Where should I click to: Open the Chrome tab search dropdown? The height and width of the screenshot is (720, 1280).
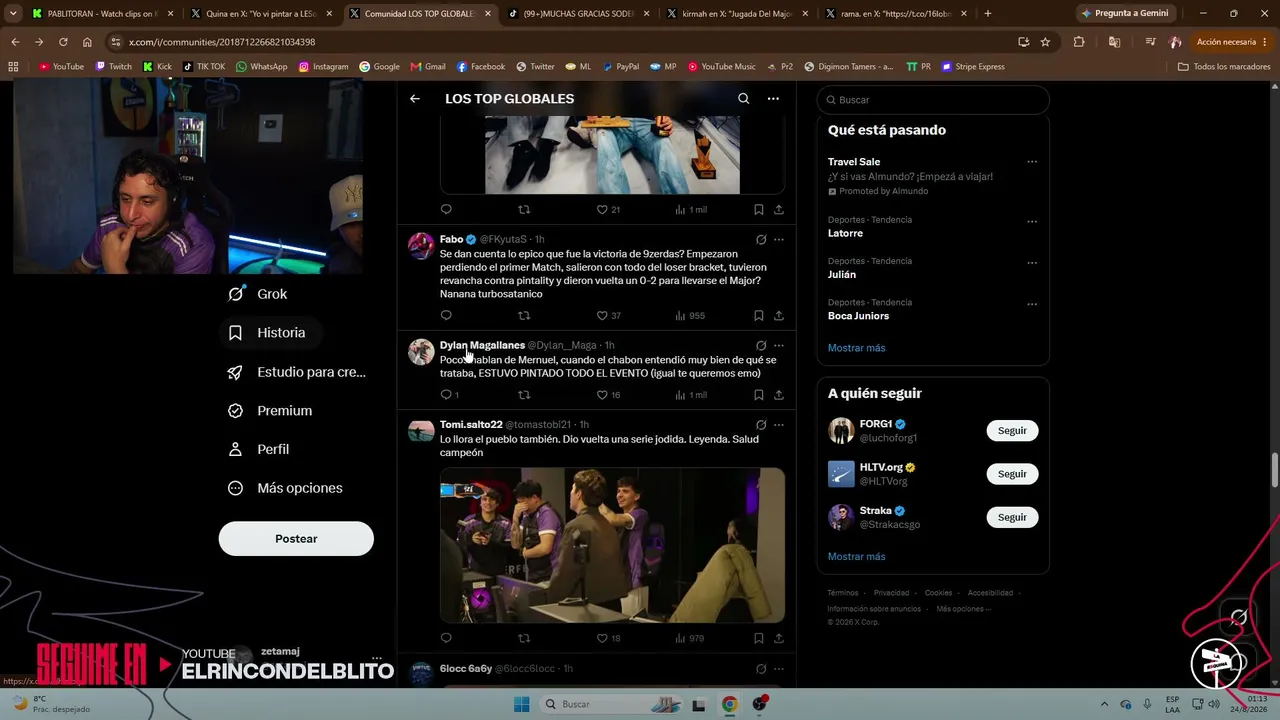click(x=13, y=14)
